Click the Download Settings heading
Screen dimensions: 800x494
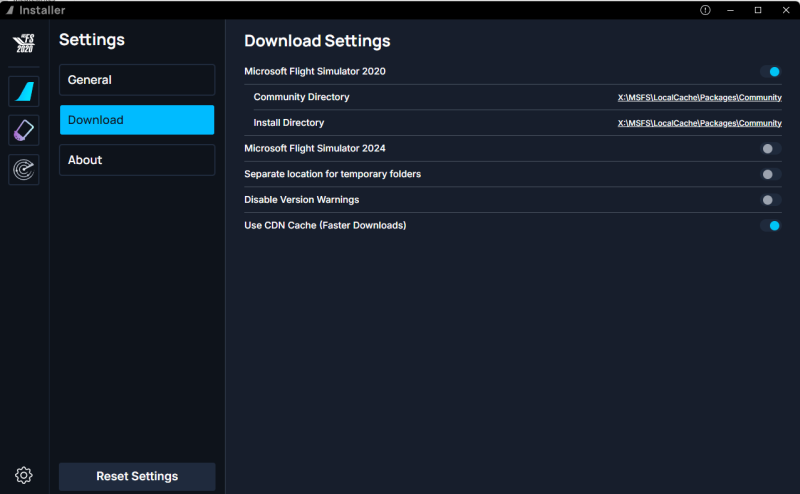pyautogui.click(x=317, y=41)
